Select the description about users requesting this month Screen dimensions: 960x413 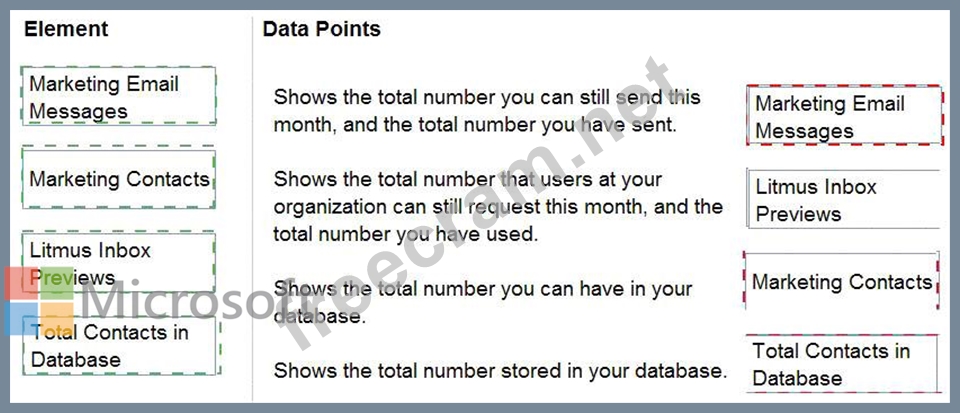click(x=497, y=207)
